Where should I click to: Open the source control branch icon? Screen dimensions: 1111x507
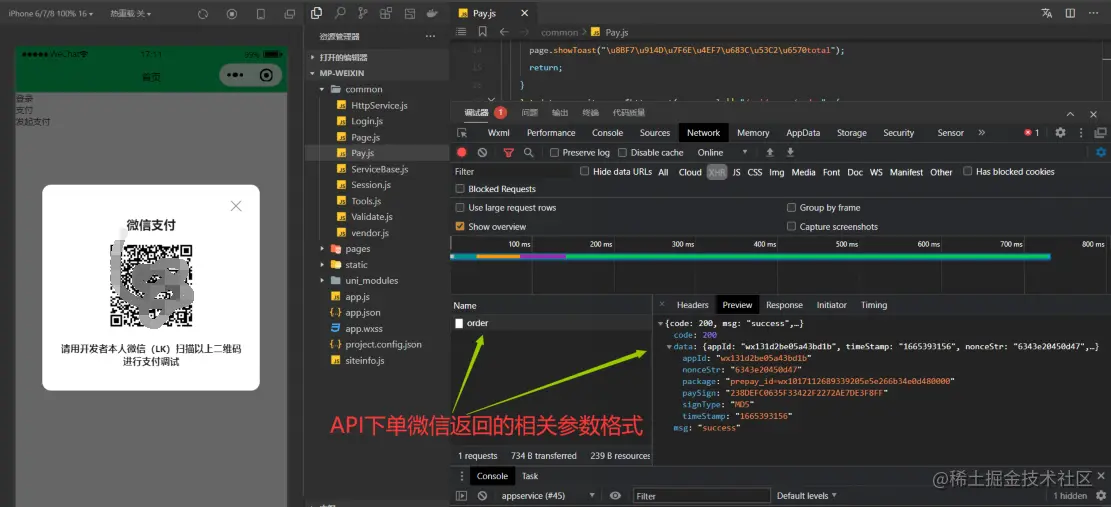click(x=363, y=13)
